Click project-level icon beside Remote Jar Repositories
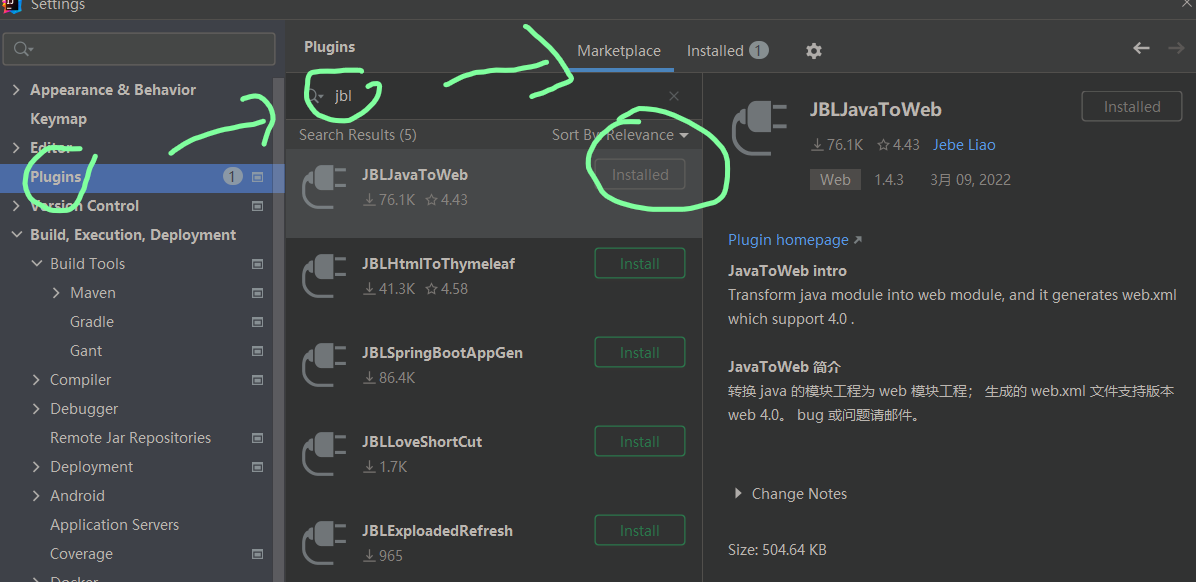Screen dimensions: 1196x582 pos(258,438)
